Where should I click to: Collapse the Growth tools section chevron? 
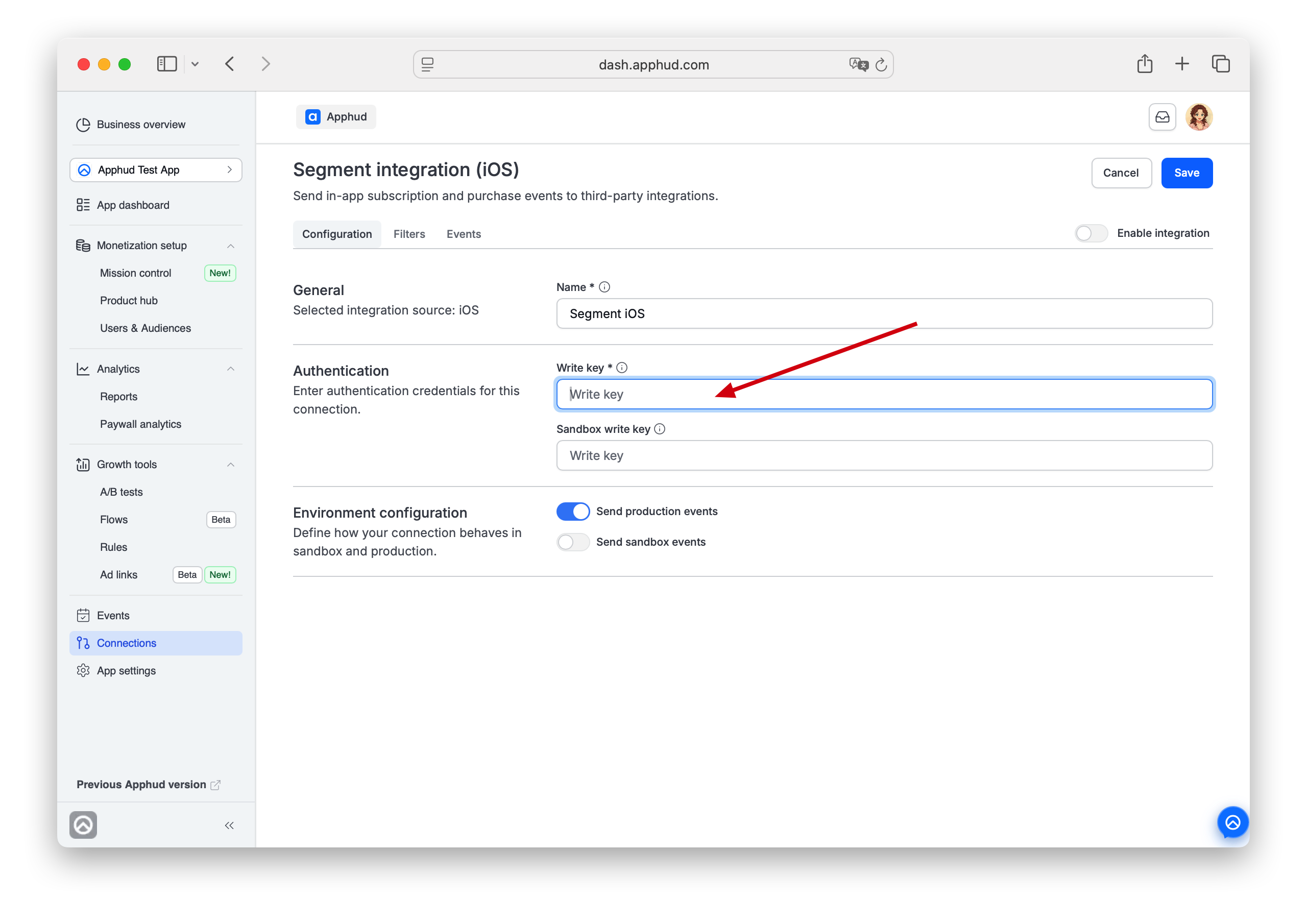(x=231, y=465)
